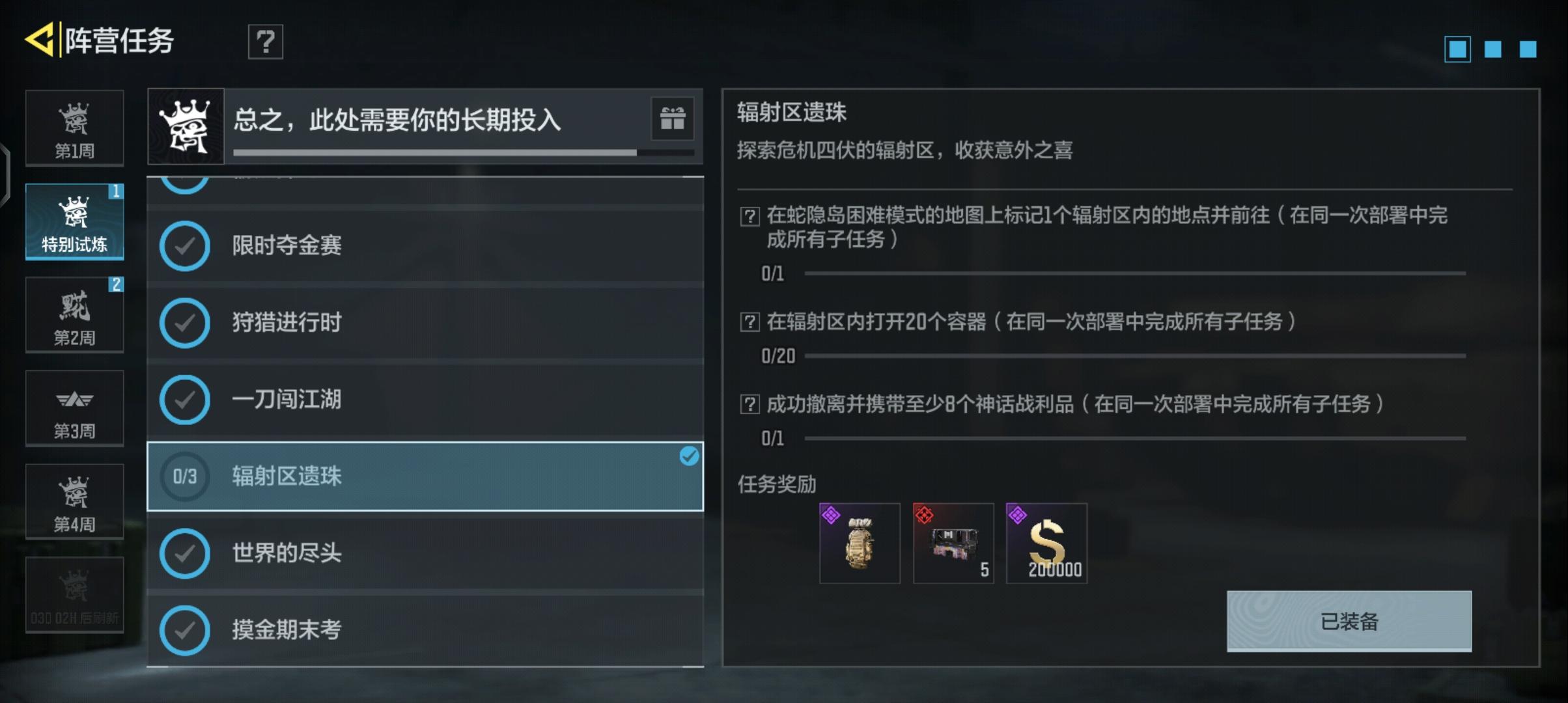Select the weapon crate reward item

(x=953, y=543)
